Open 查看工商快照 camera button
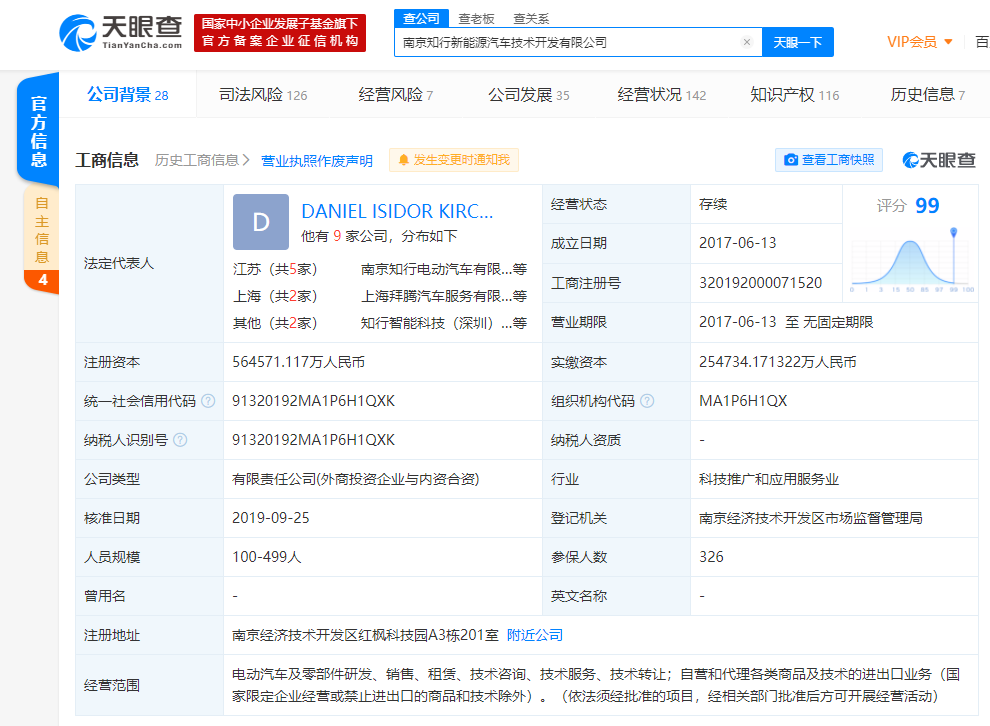The width and height of the screenshot is (990, 726). [829, 160]
